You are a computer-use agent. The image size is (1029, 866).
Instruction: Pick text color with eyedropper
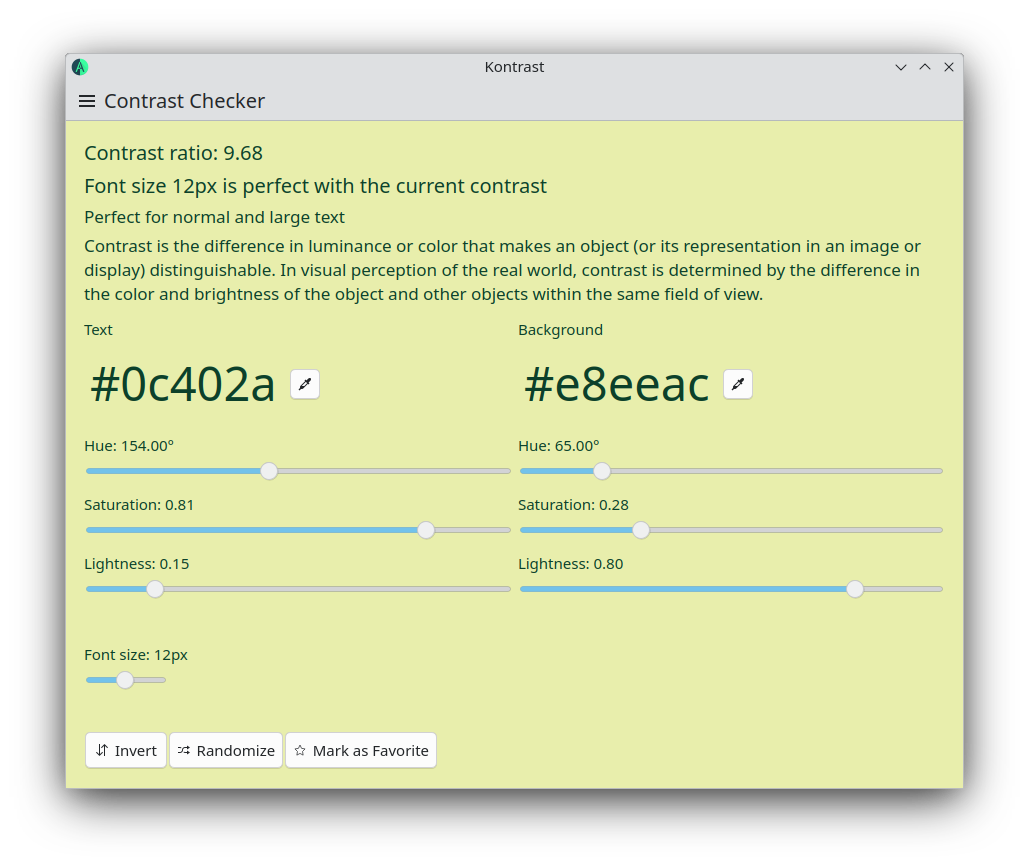click(x=305, y=384)
